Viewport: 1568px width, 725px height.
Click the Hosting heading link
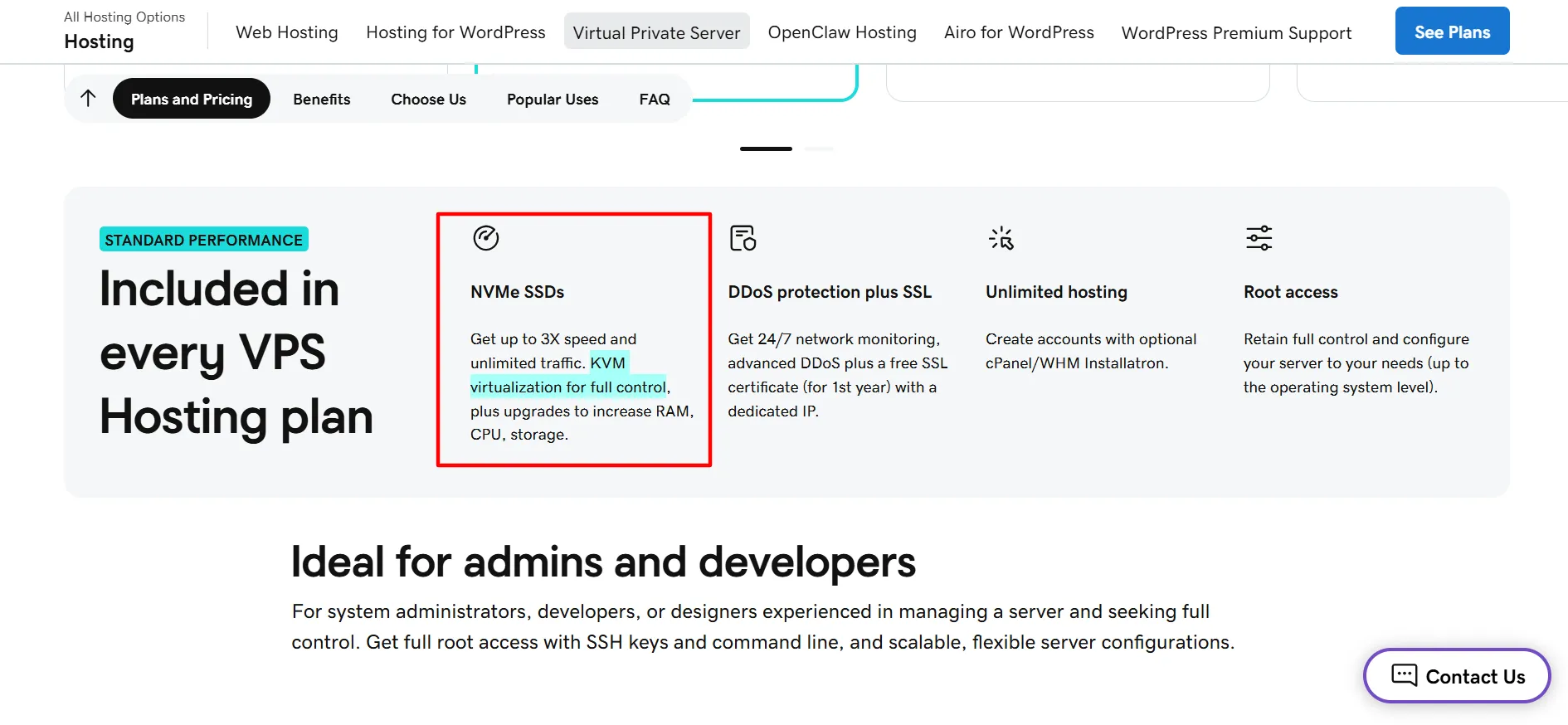pyautogui.click(x=99, y=41)
